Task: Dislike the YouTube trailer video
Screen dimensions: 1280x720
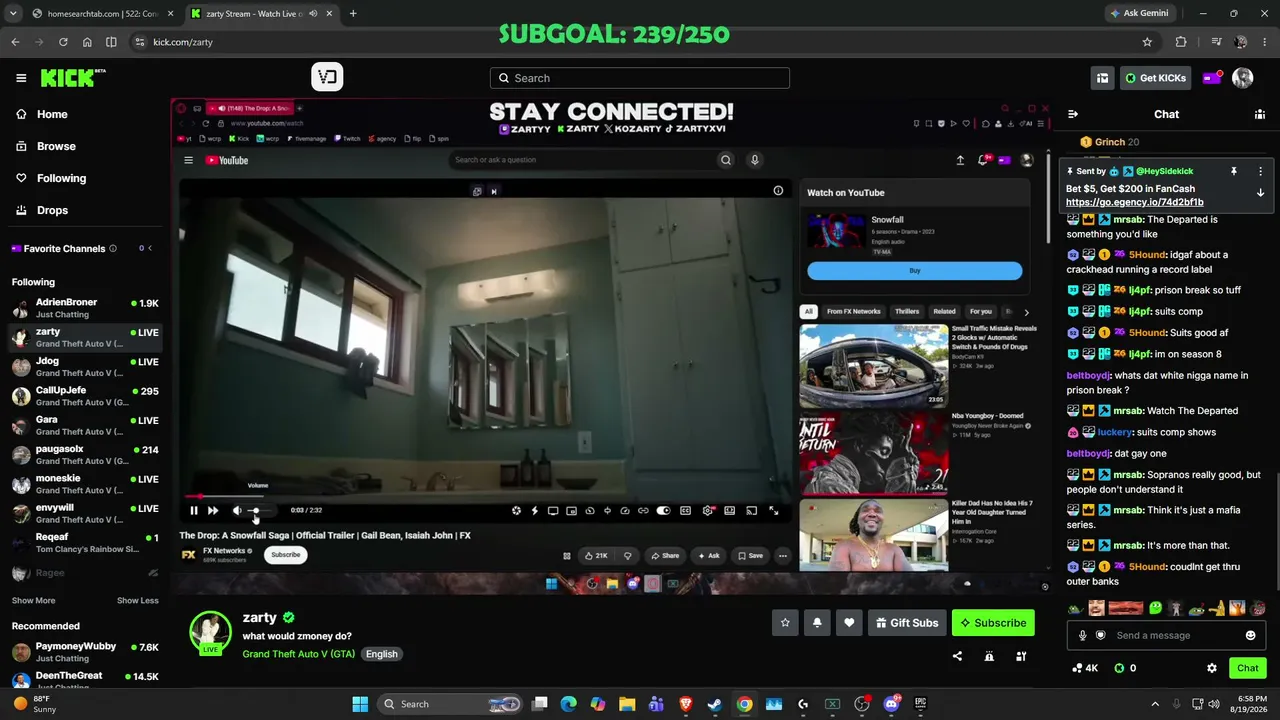Action: [x=627, y=556]
